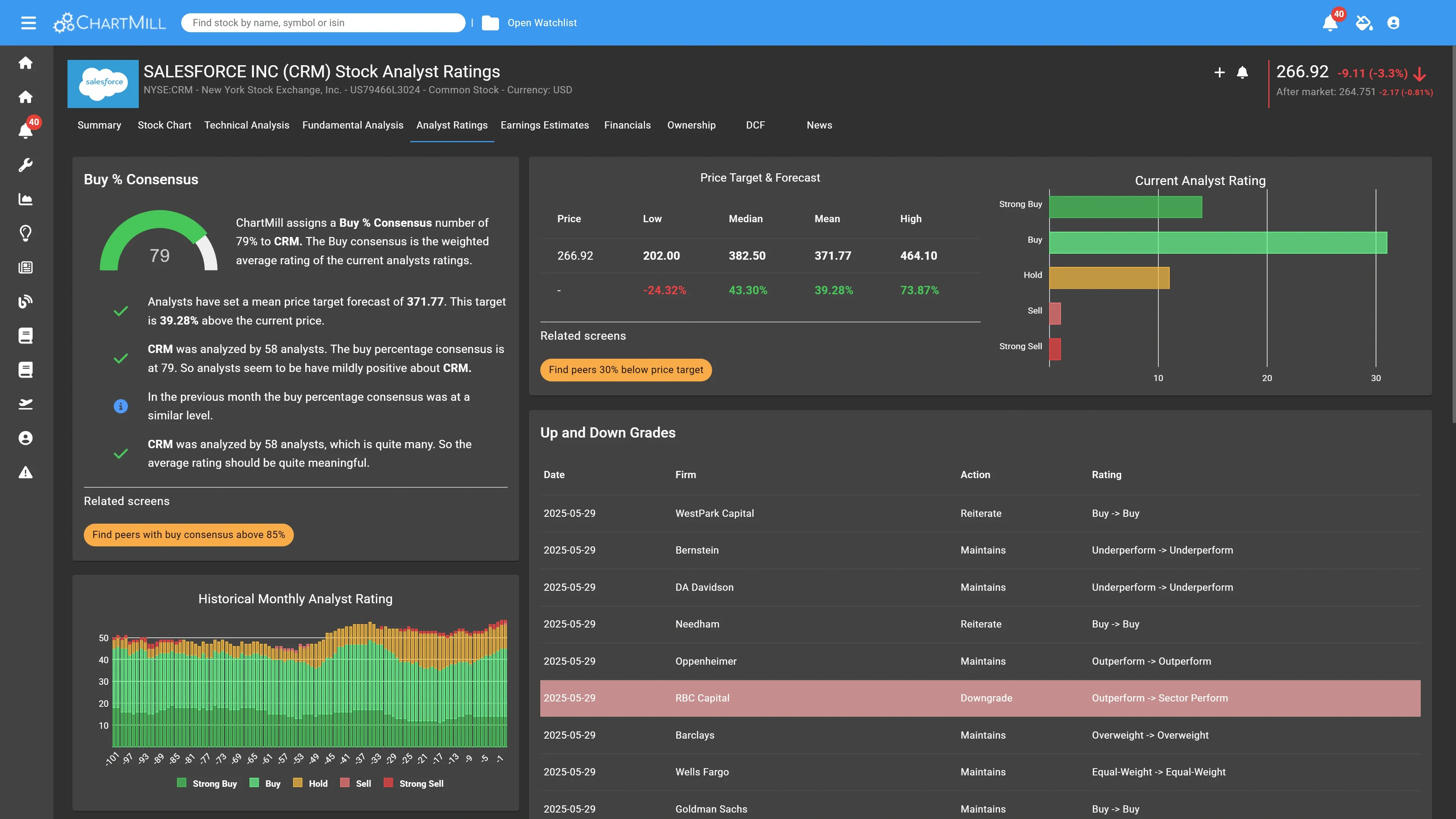The width and height of the screenshot is (1456, 819).
Task: Toggle Strong Buy legend in historical chart
Action: click(x=207, y=783)
